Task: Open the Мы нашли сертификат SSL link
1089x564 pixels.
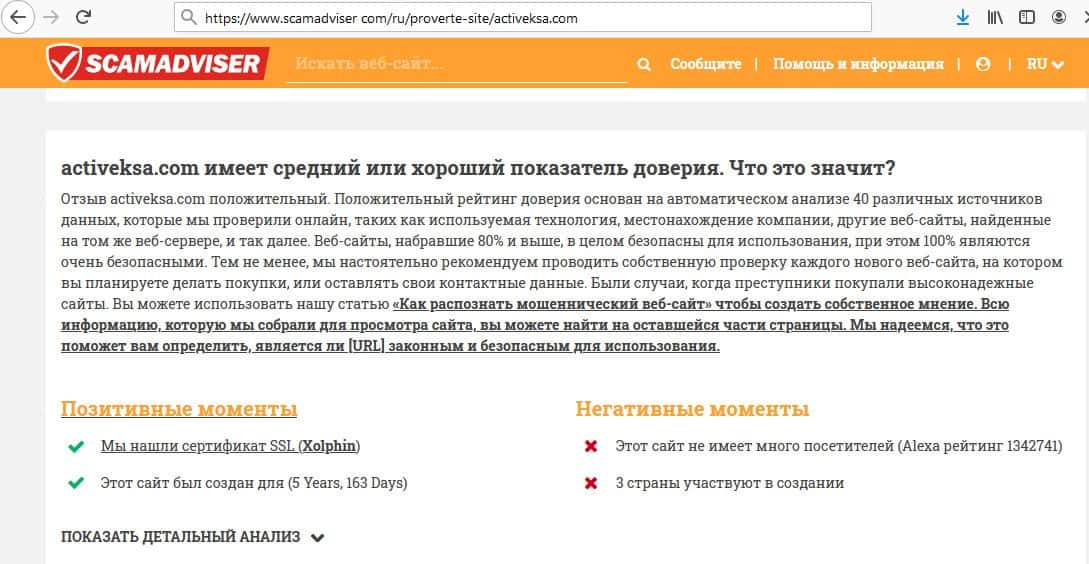Action: click(x=231, y=446)
